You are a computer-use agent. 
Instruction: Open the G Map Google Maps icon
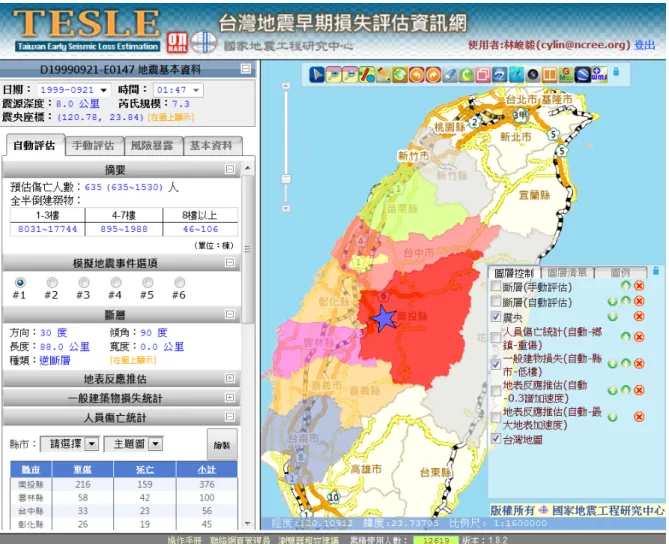click(566, 75)
